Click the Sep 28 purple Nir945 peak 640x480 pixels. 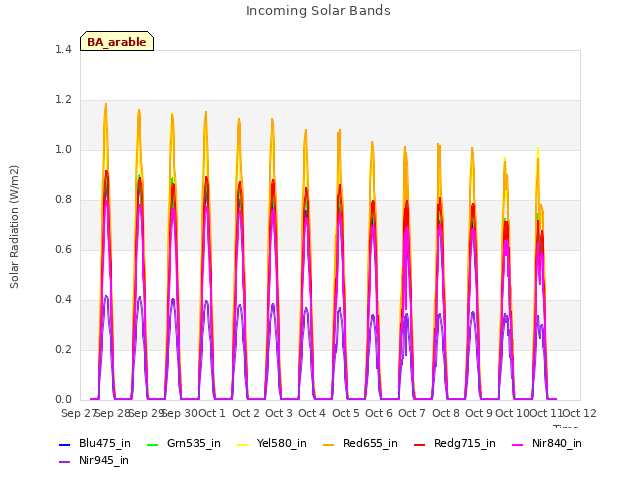[x=107, y=296]
